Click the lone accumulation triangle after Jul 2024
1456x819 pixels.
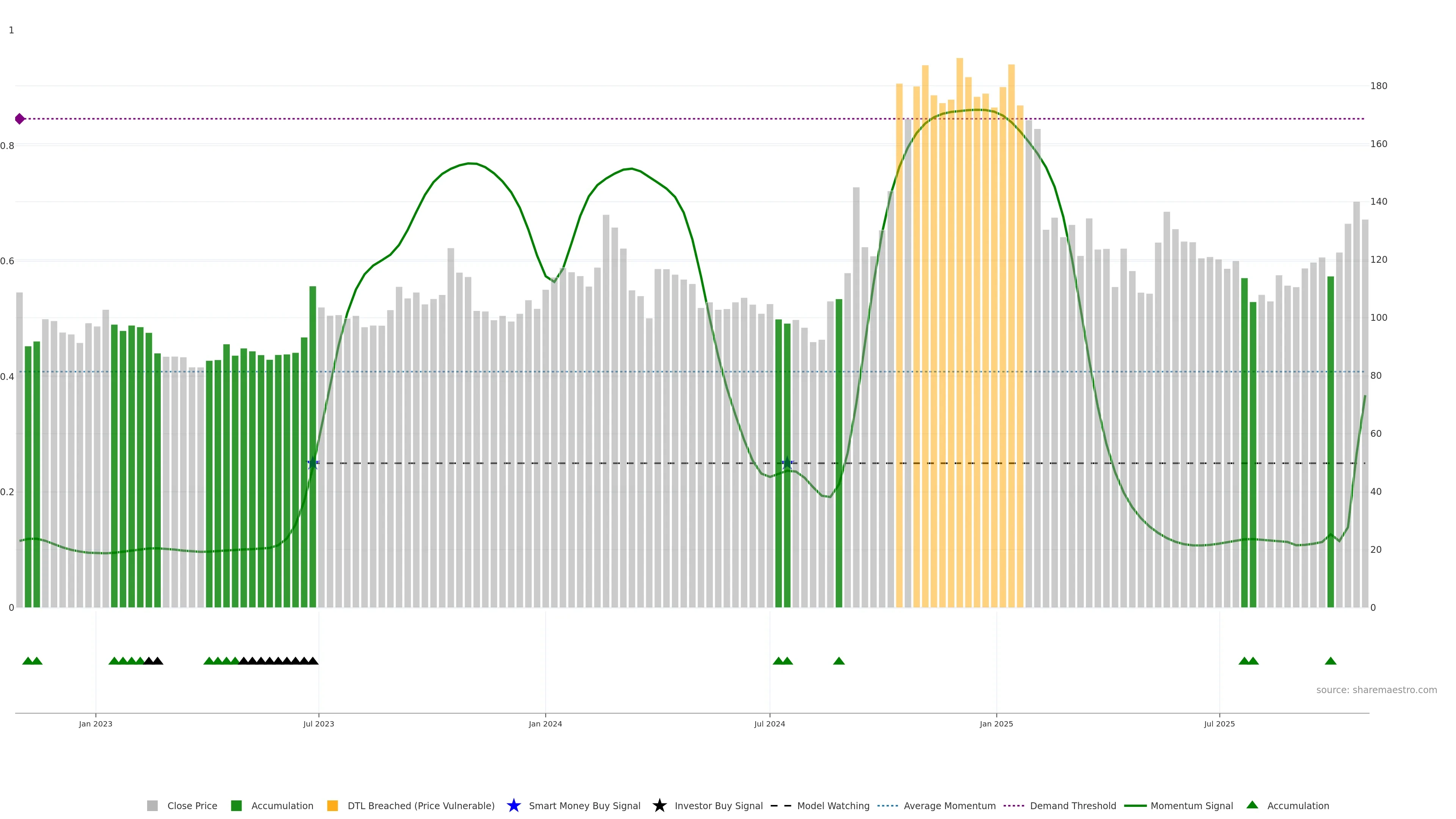[x=839, y=661]
